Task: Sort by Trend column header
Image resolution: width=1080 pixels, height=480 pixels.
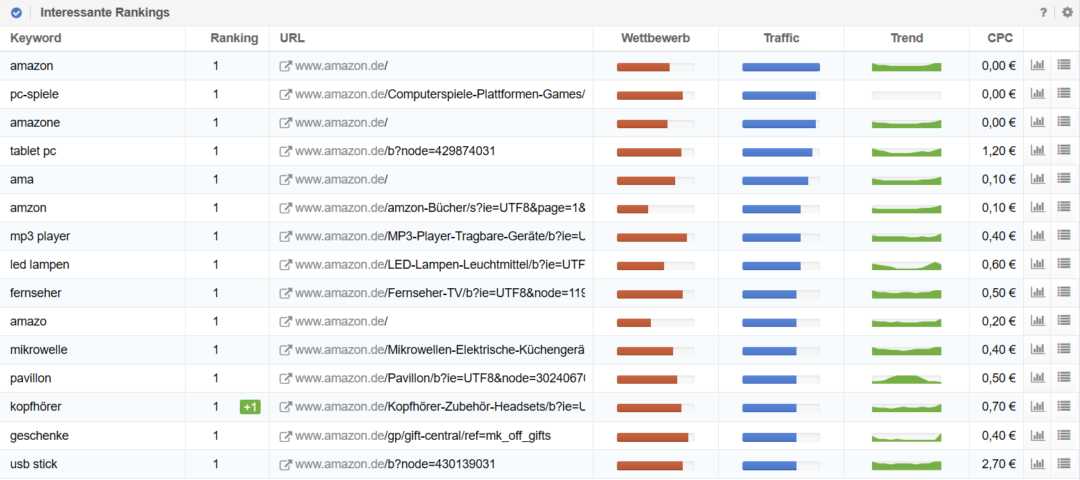Action: click(x=906, y=39)
